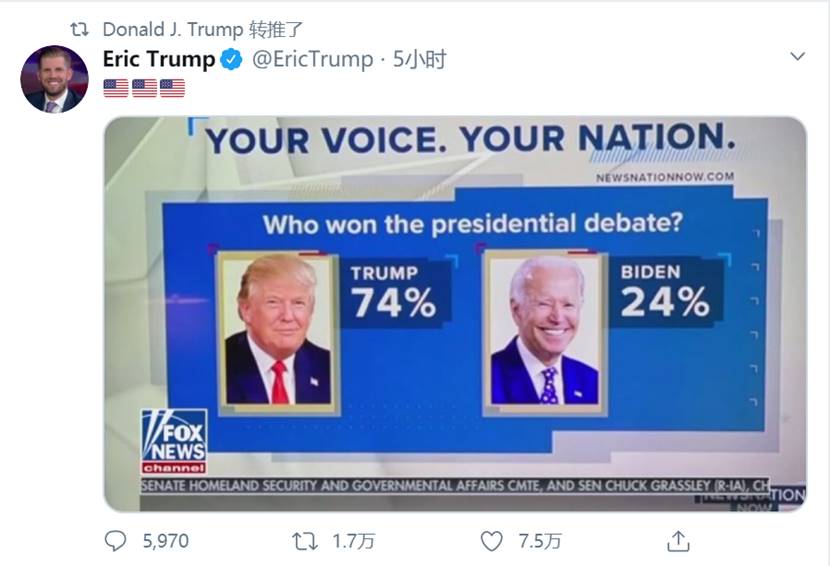Click the @EricTrump handle
The width and height of the screenshot is (831, 566).
(x=310, y=60)
